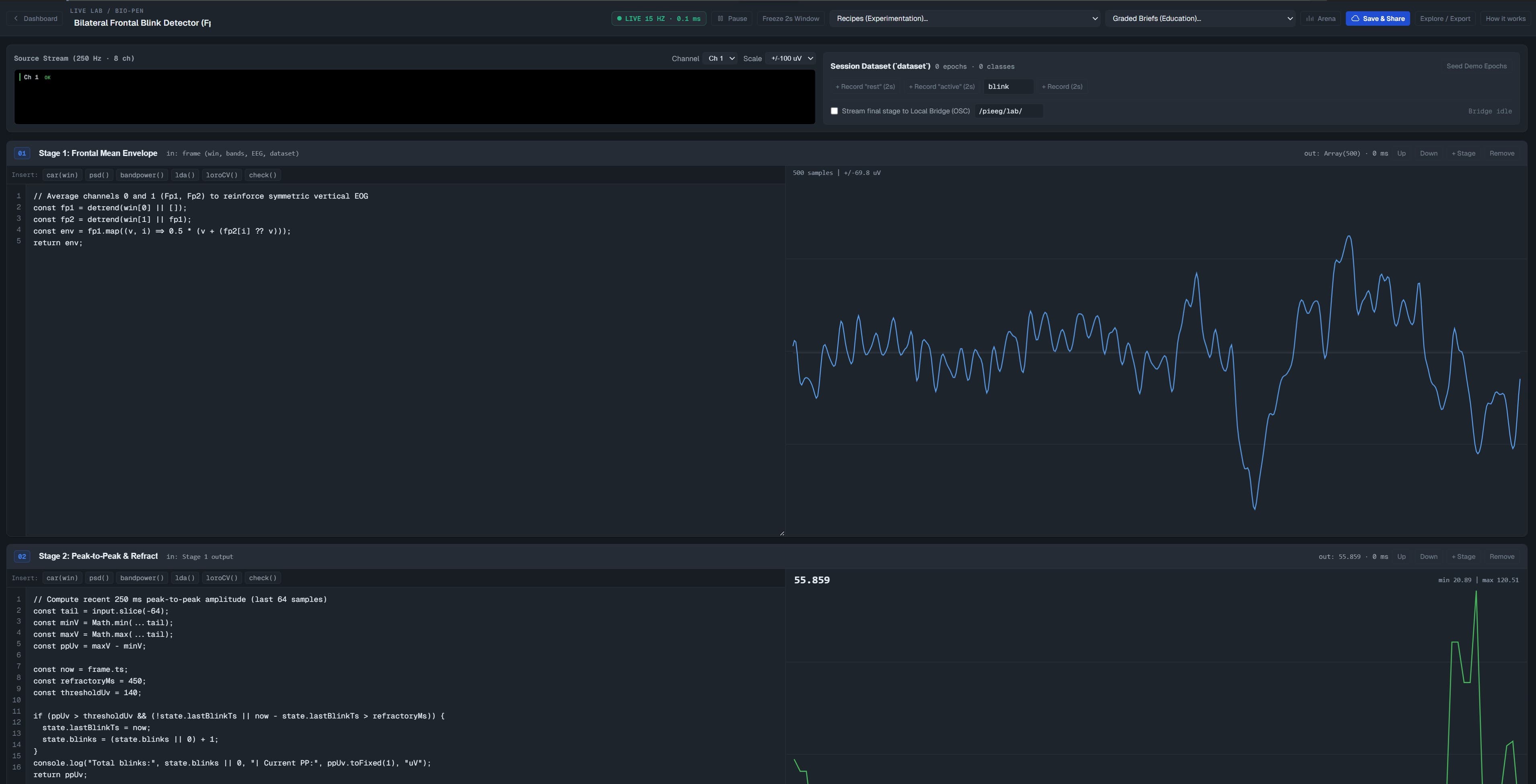Record a "rest" 2s epoch
The width and height of the screenshot is (1536, 784).
coord(865,86)
